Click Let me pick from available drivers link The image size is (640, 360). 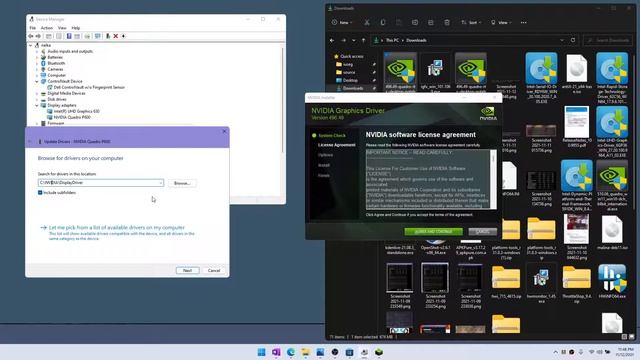click(116, 227)
